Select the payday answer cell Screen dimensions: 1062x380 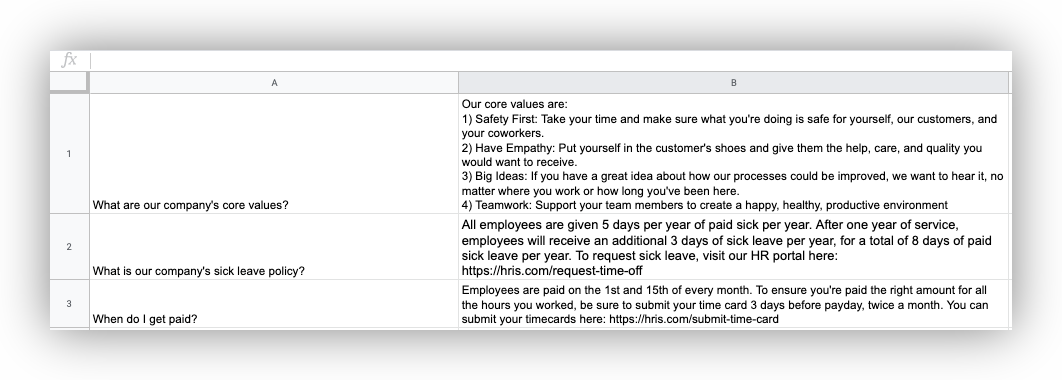click(x=734, y=303)
